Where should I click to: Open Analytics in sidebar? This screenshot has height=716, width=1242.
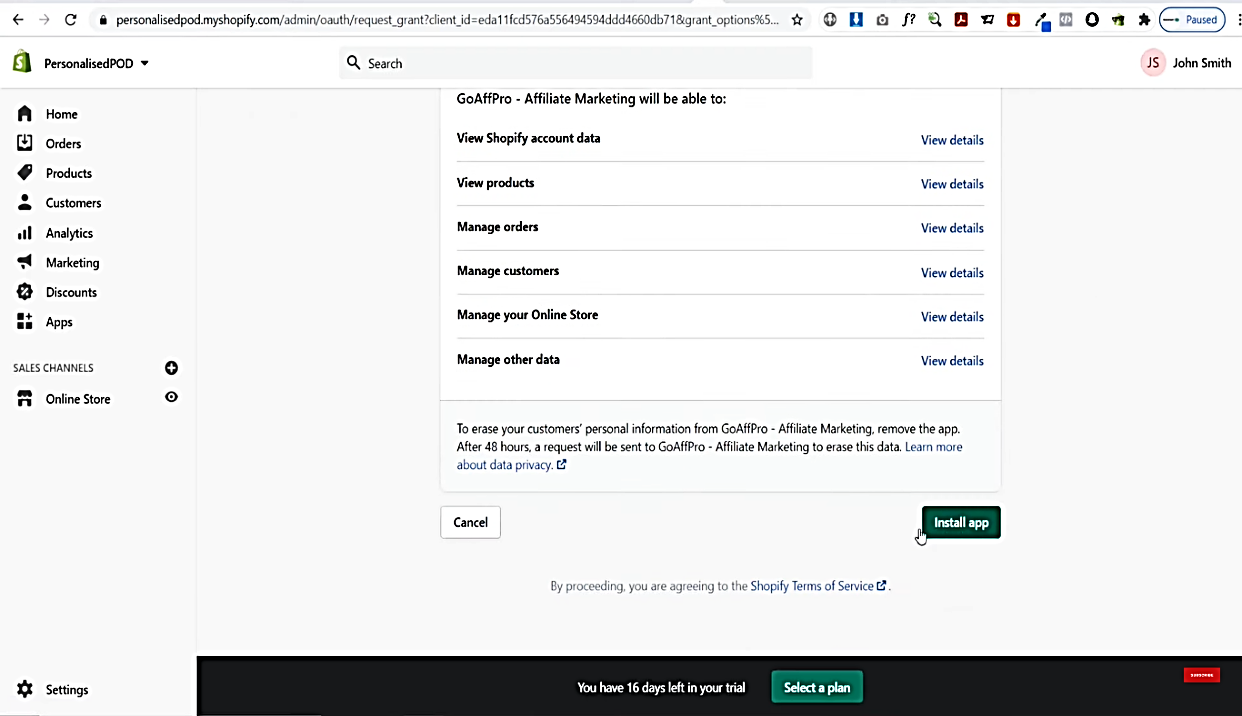coord(69,233)
